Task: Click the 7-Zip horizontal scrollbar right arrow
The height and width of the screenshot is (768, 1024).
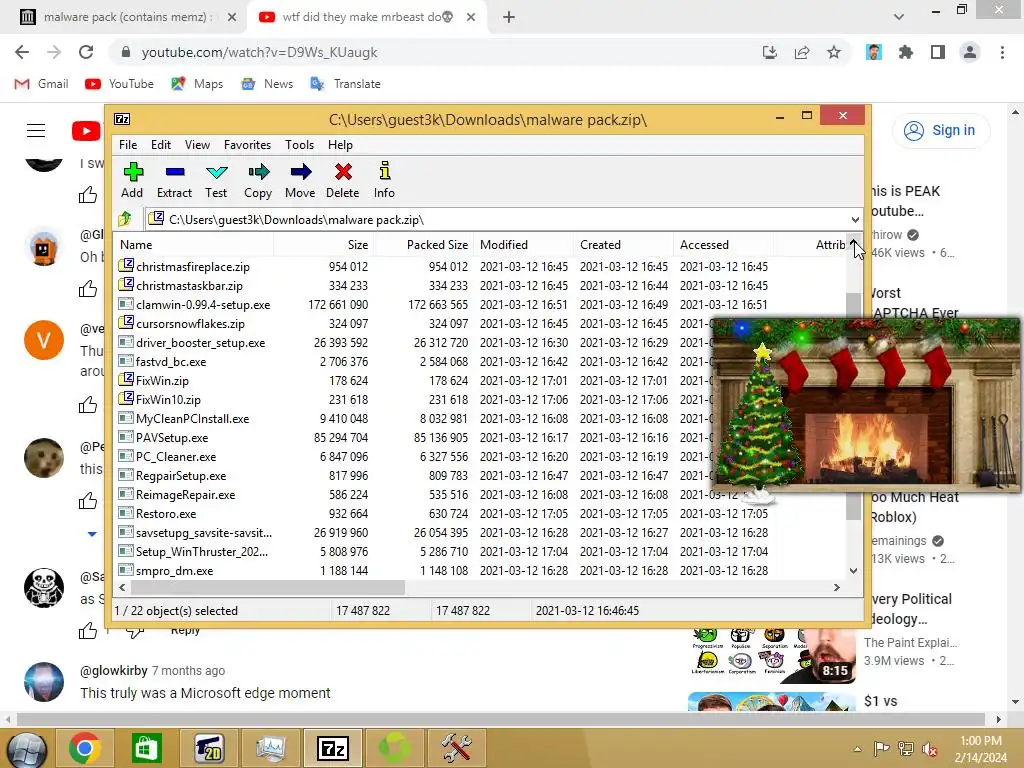Action: click(837, 587)
